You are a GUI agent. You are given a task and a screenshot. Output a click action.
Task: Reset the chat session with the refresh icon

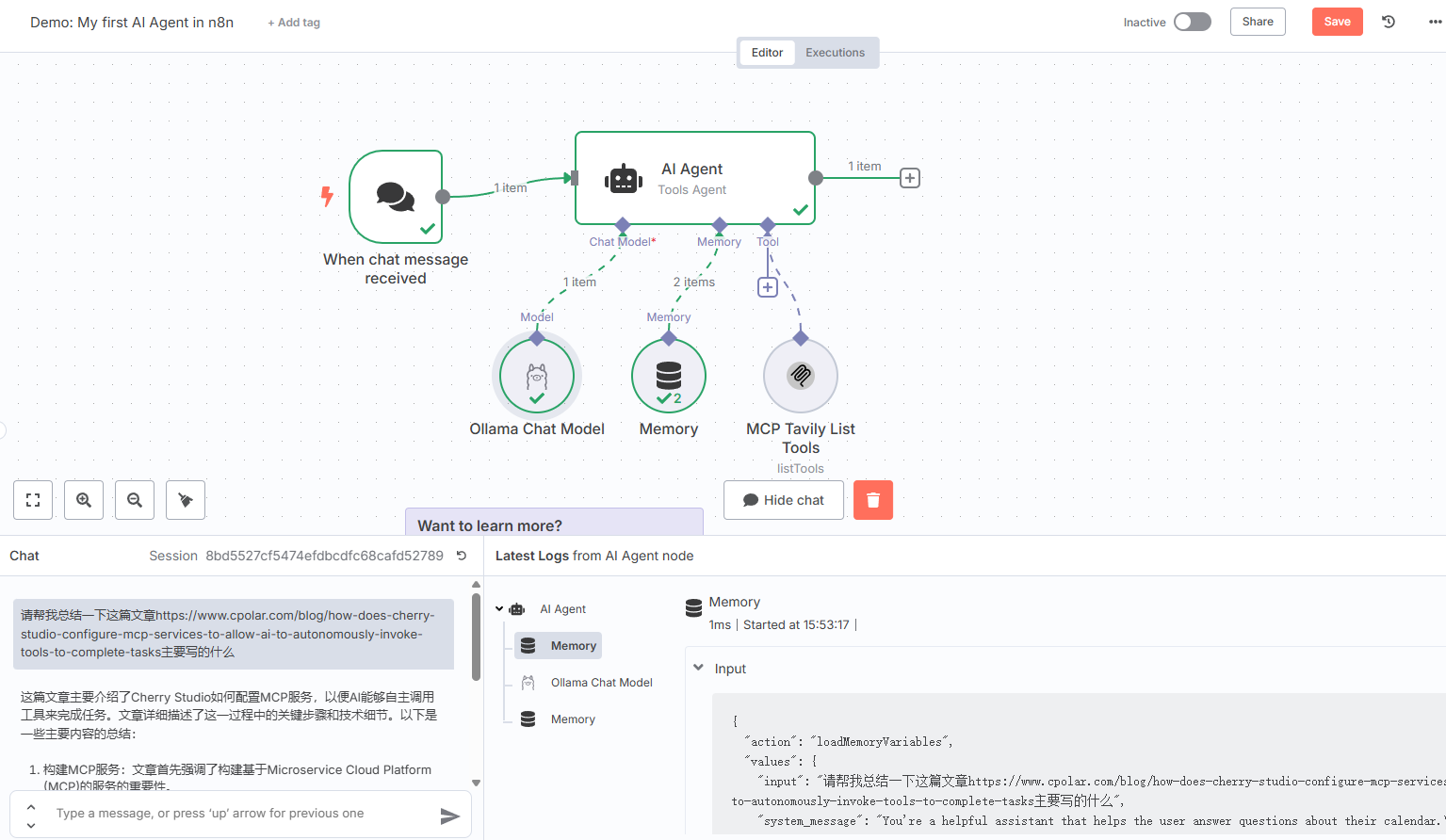pos(462,556)
